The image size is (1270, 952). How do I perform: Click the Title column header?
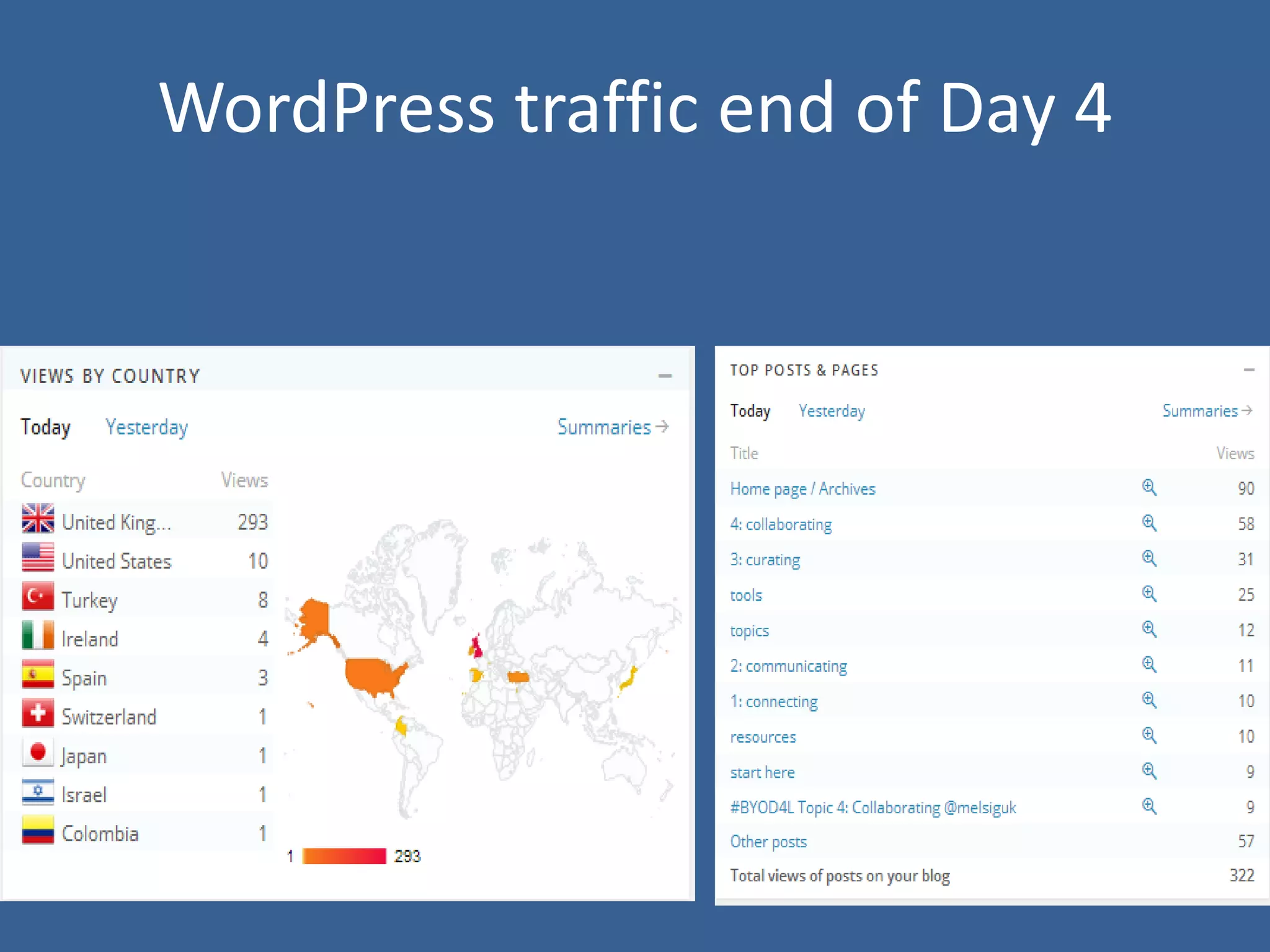coord(744,453)
